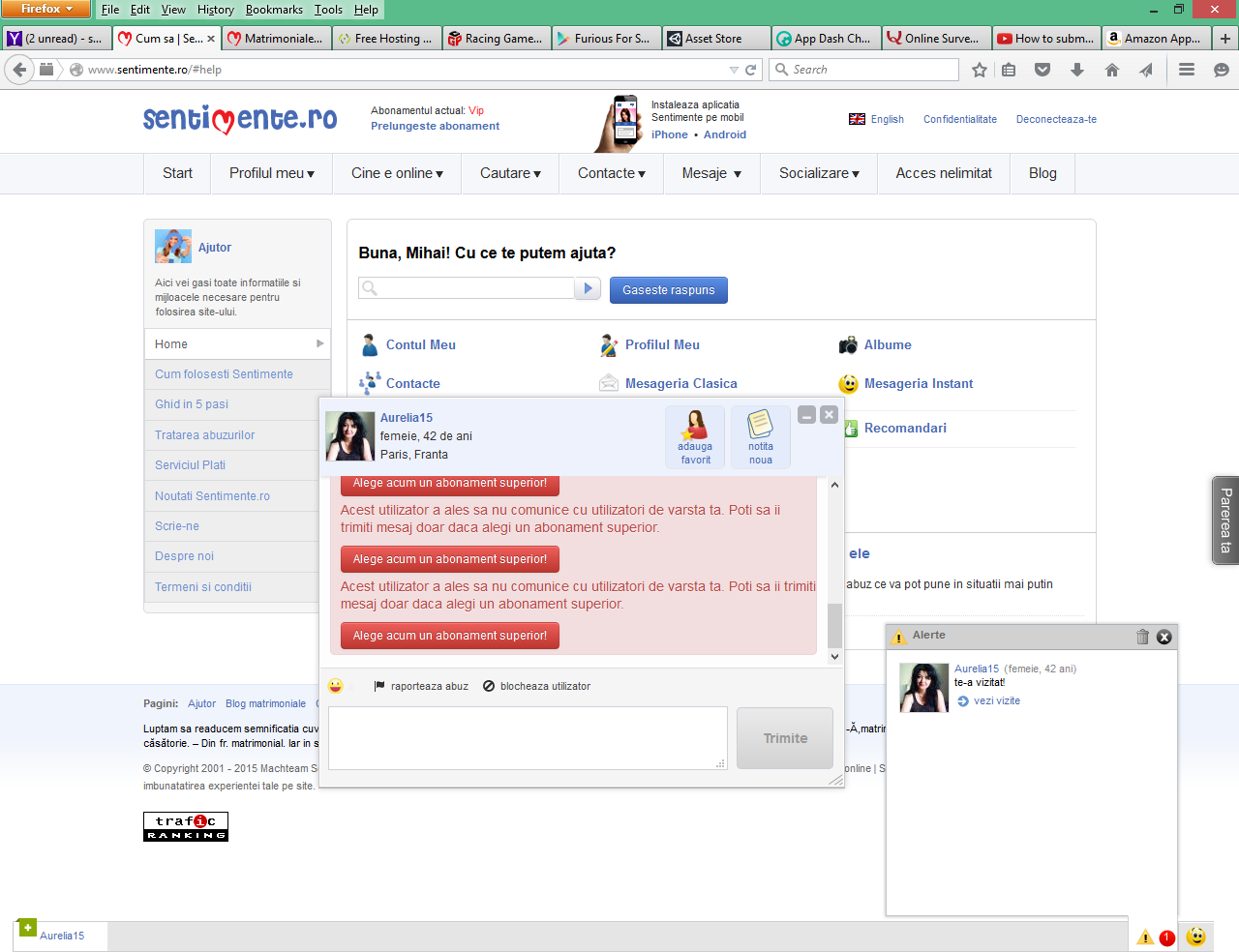1239x952 pixels.
Task: Click the Firefox chat smiley toolbar icon
Action: point(1222,70)
